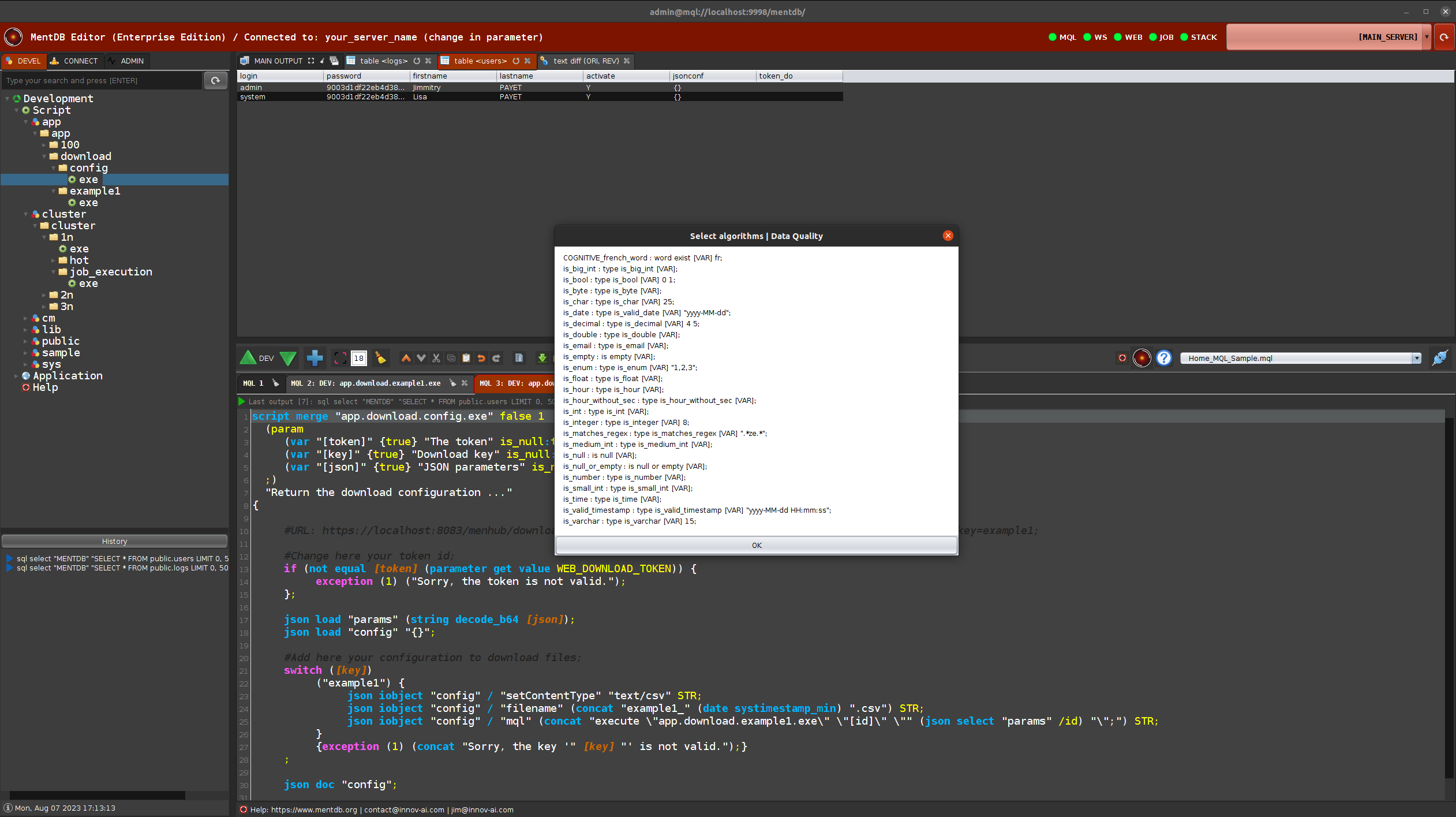This screenshot has width=1456, height=817.
Task: Click the blue question mark help icon
Action: tap(1164, 358)
